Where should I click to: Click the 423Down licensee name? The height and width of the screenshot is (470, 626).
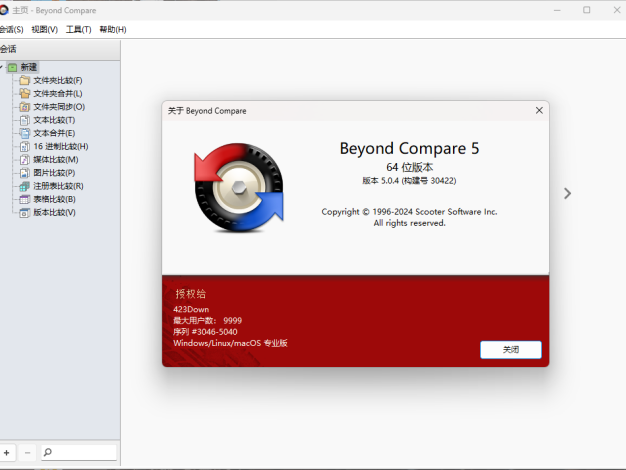tap(191, 309)
